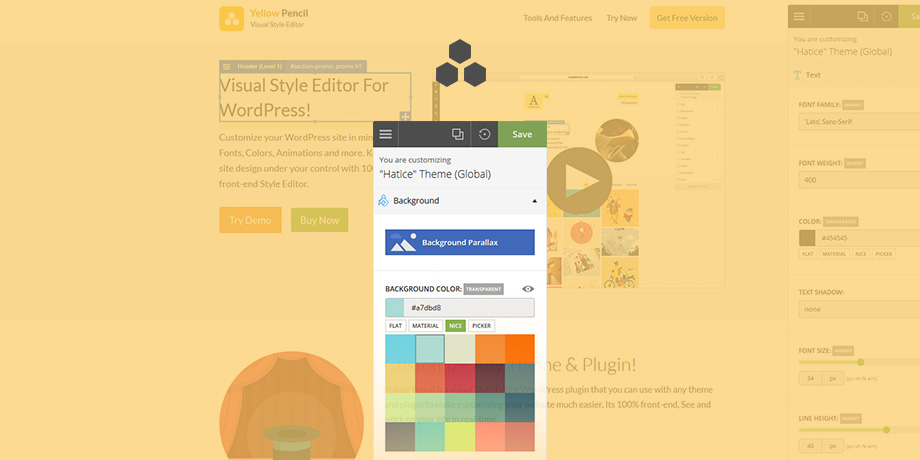Click the Buy Now button
This screenshot has height=460, width=920.
point(320,220)
